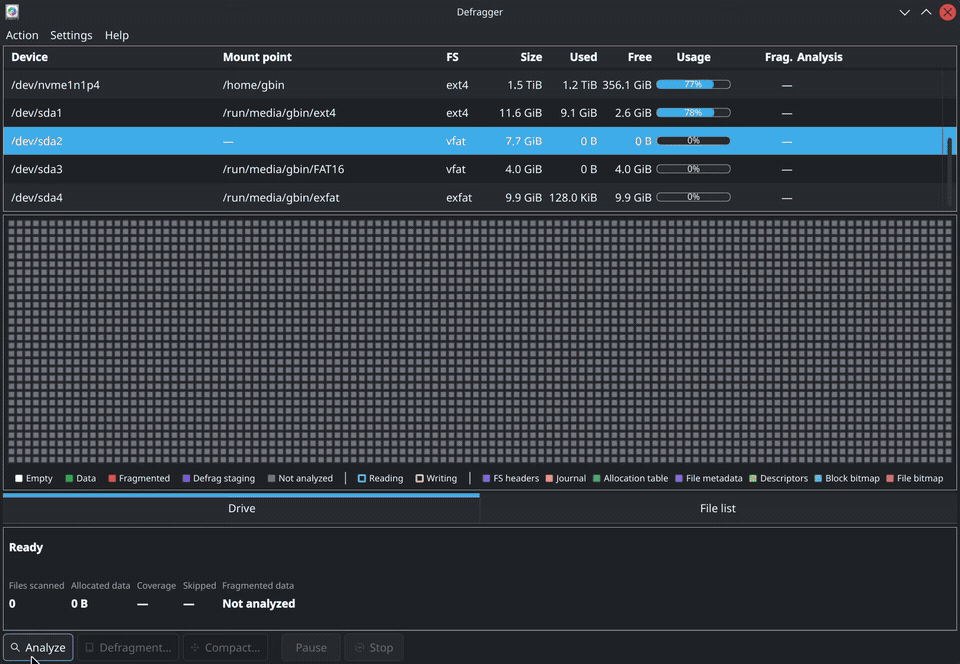Click the File metadata legend swatch

point(679,479)
